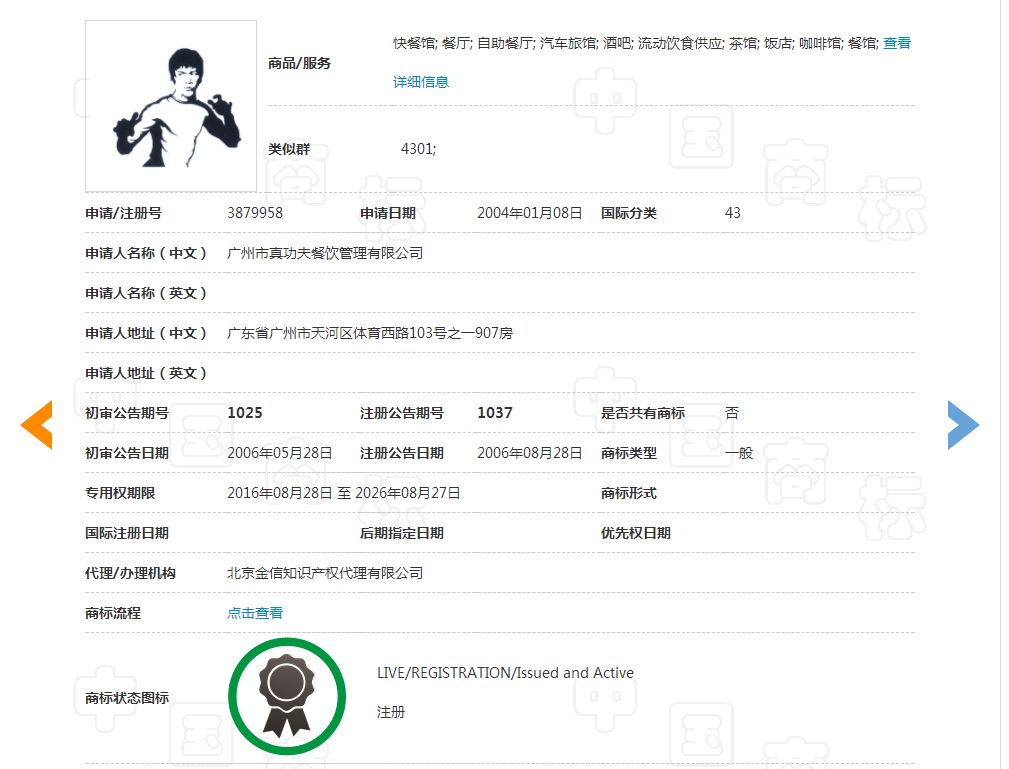Select the 注册 status text
The width and height of the screenshot is (1009, 769).
click(x=391, y=712)
